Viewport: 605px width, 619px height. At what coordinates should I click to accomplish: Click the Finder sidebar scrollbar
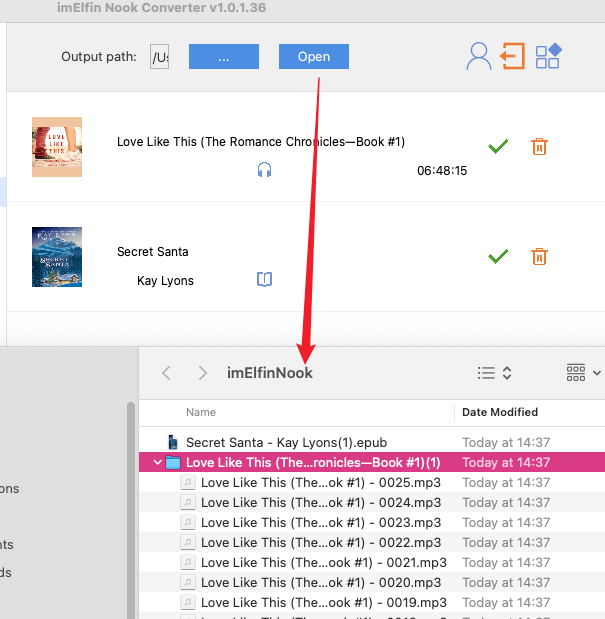click(131, 510)
